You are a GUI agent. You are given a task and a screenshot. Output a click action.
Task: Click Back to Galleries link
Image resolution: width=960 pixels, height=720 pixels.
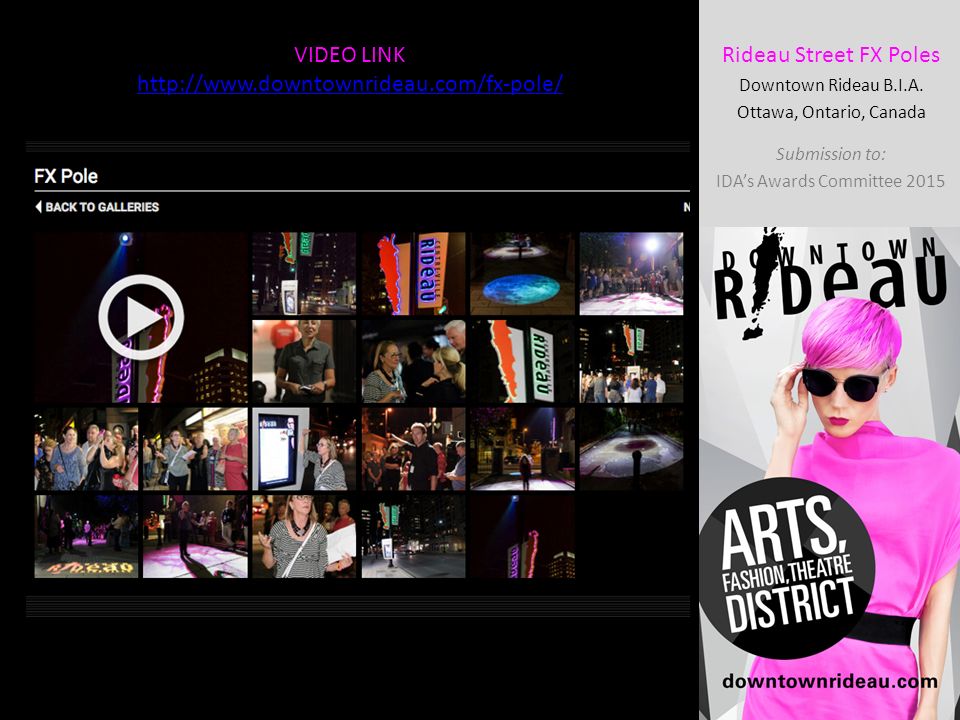point(102,207)
